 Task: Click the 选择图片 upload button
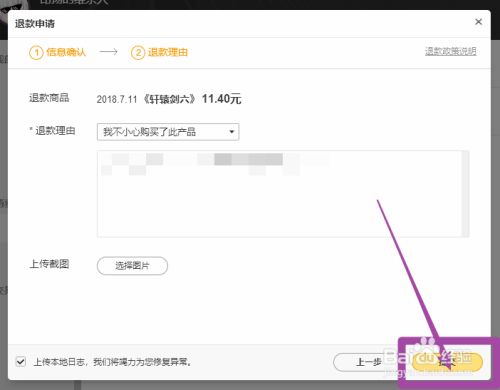tap(132, 266)
